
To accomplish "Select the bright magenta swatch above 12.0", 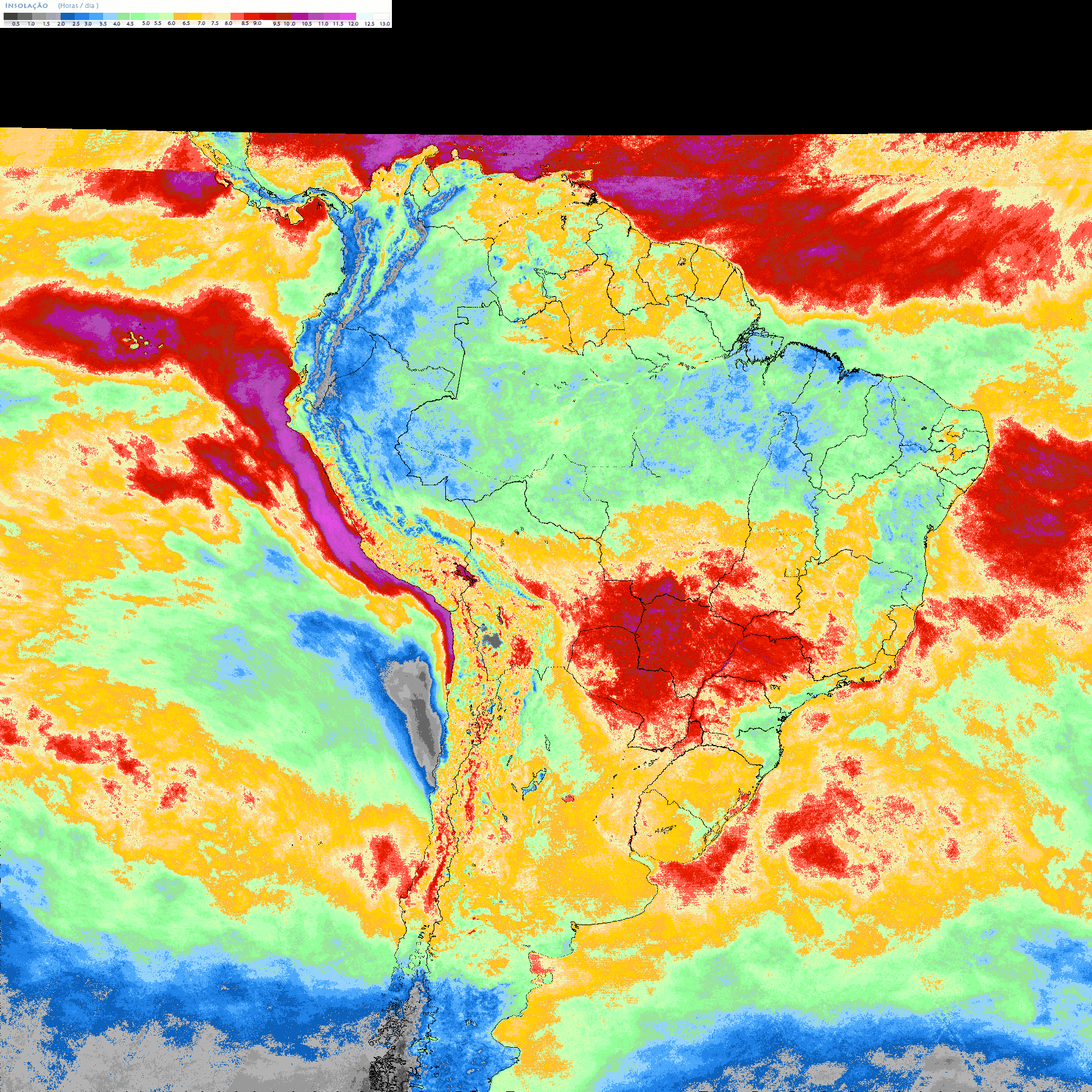I will tap(348, 16).
